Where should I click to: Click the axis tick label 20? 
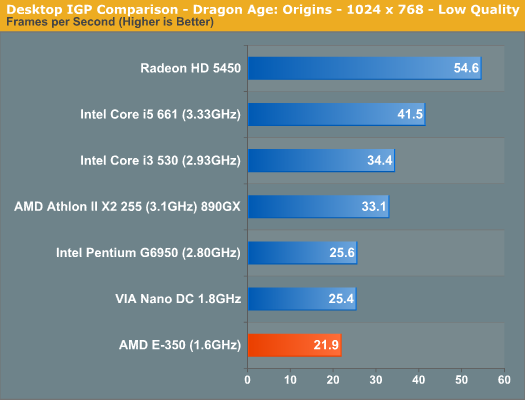tap(333, 380)
